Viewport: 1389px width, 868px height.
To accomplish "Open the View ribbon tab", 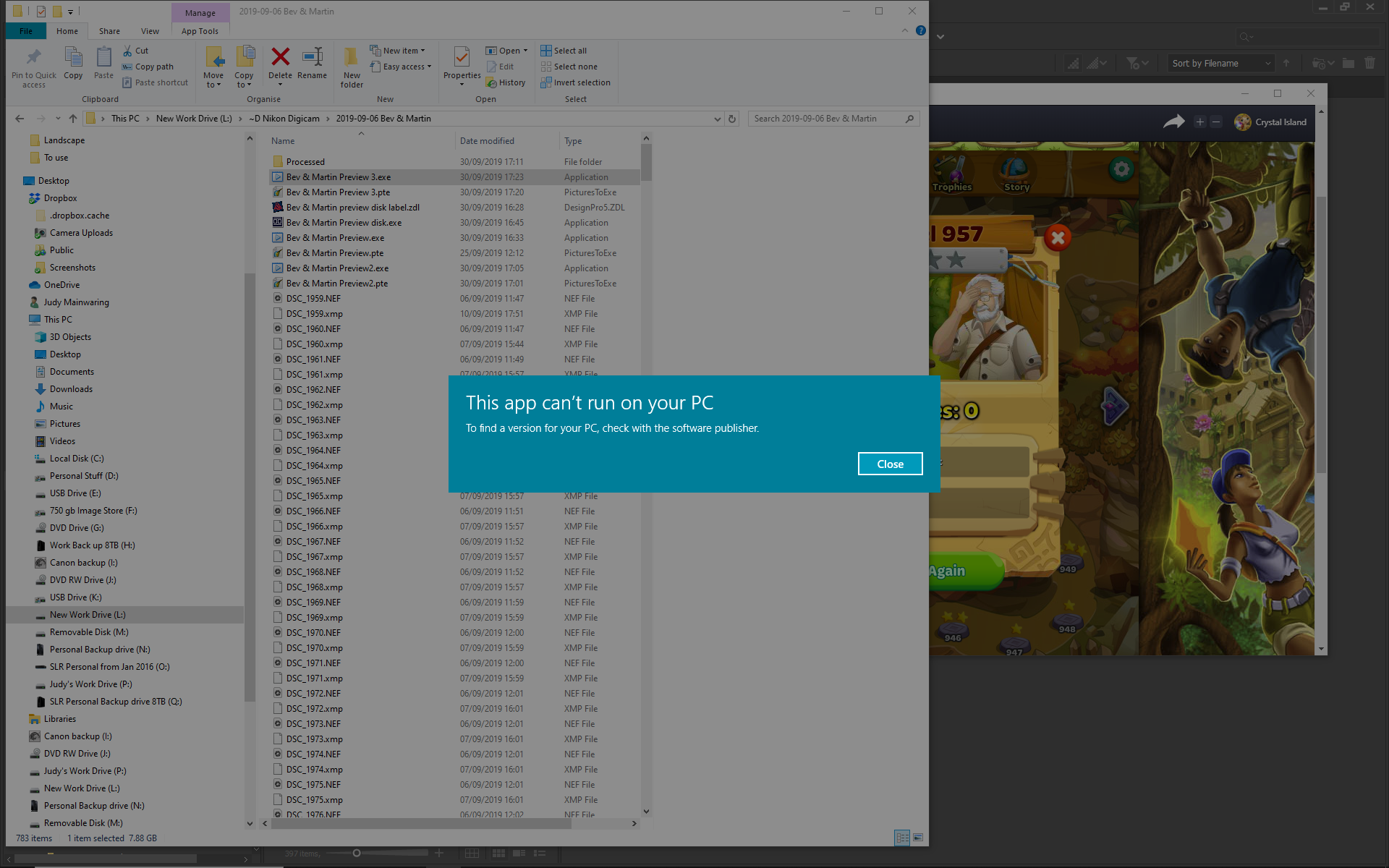I will 150,31.
